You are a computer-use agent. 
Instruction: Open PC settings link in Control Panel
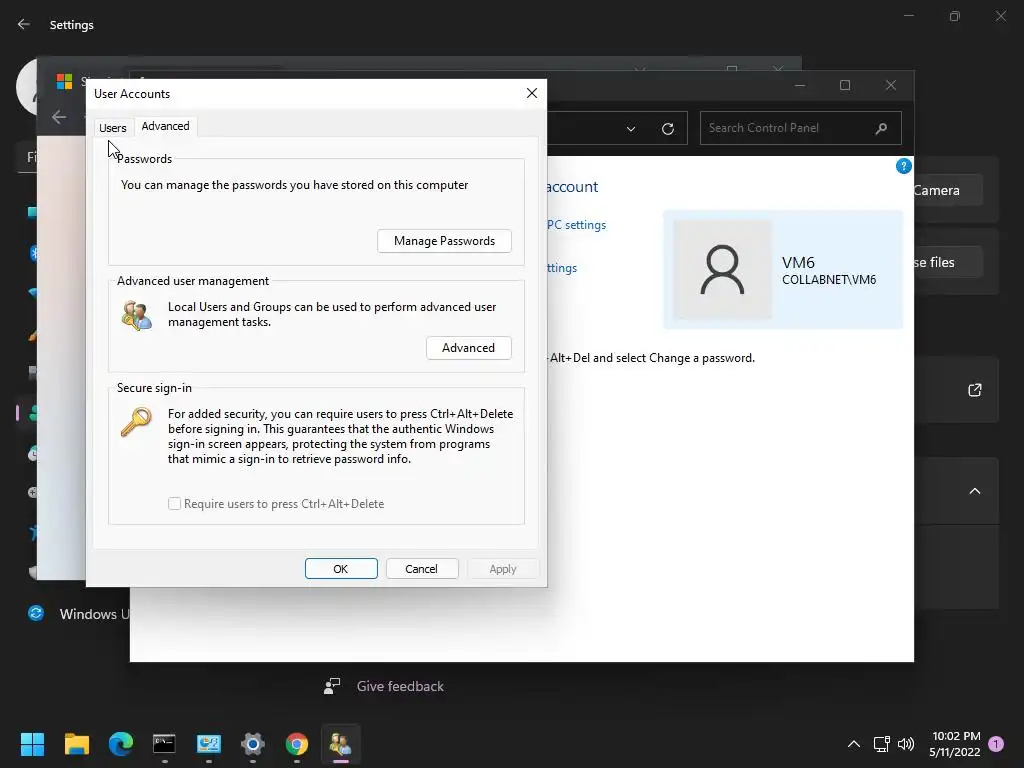pos(576,225)
